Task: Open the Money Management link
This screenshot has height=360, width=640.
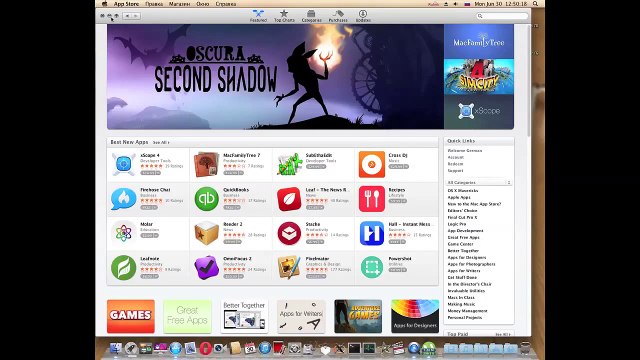Action: pyautogui.click(x=467, y=311)
